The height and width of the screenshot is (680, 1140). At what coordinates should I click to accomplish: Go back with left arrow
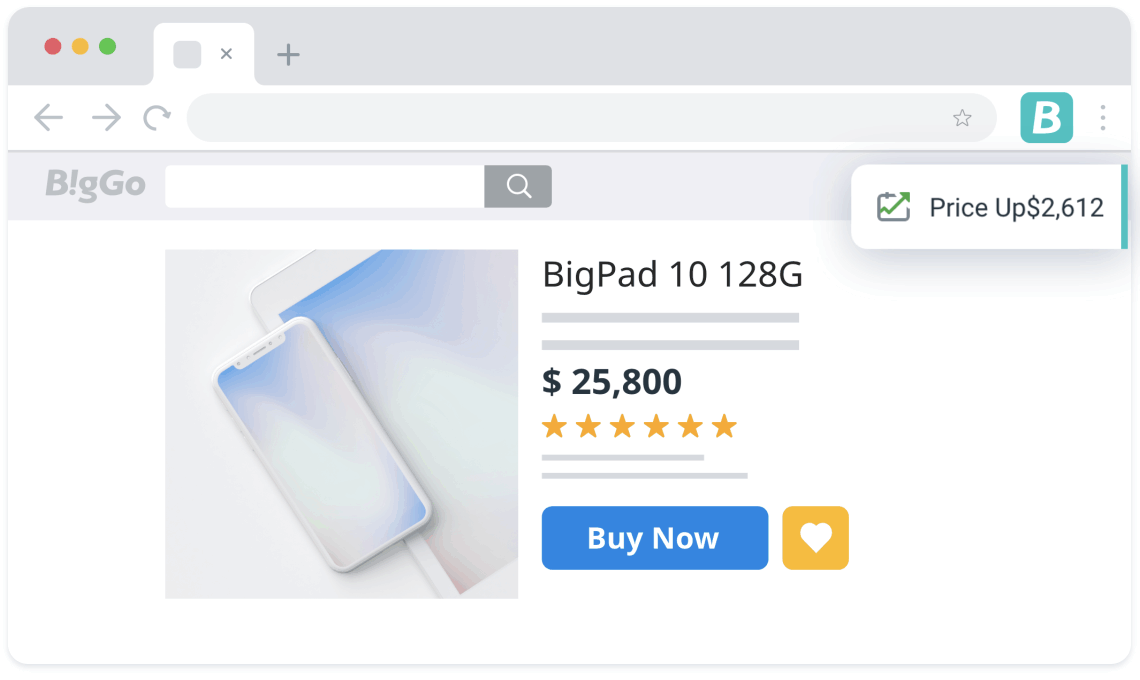49,117
